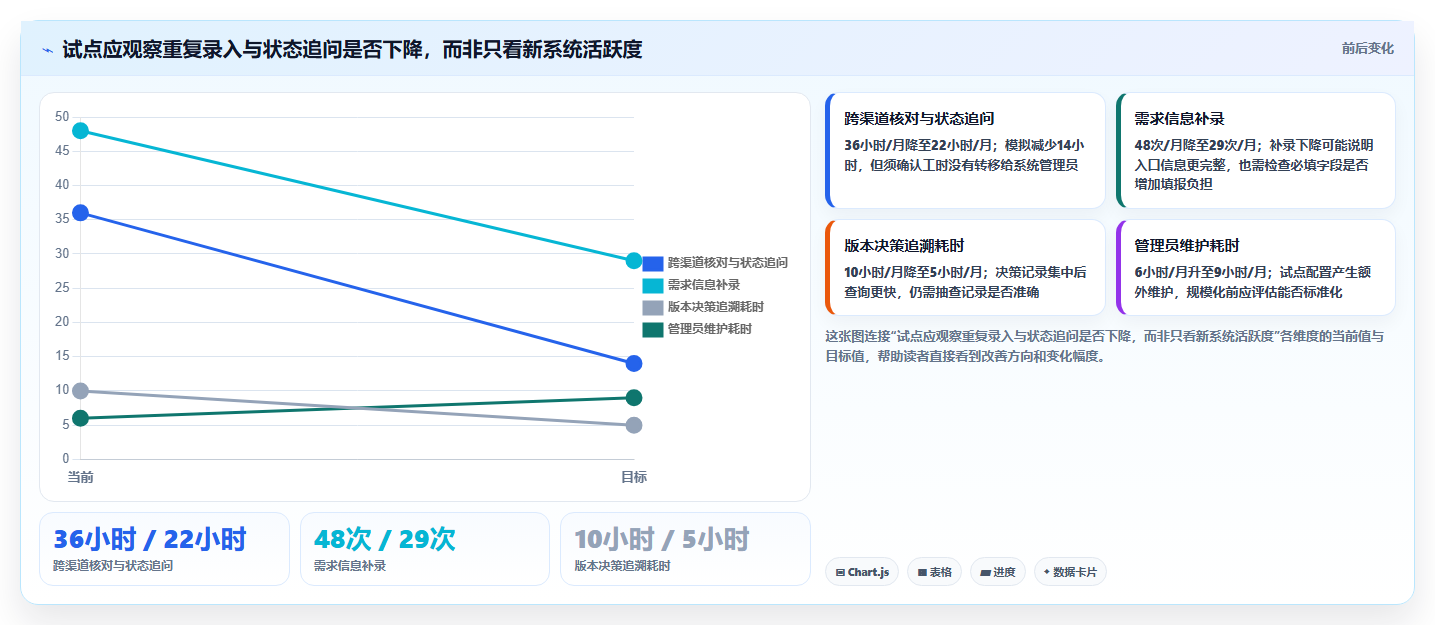The height and width of the screenshot is (625, 1435).
Task: Open the 跨渠道核对与状态追问 detail card
Action: point(965,150)
